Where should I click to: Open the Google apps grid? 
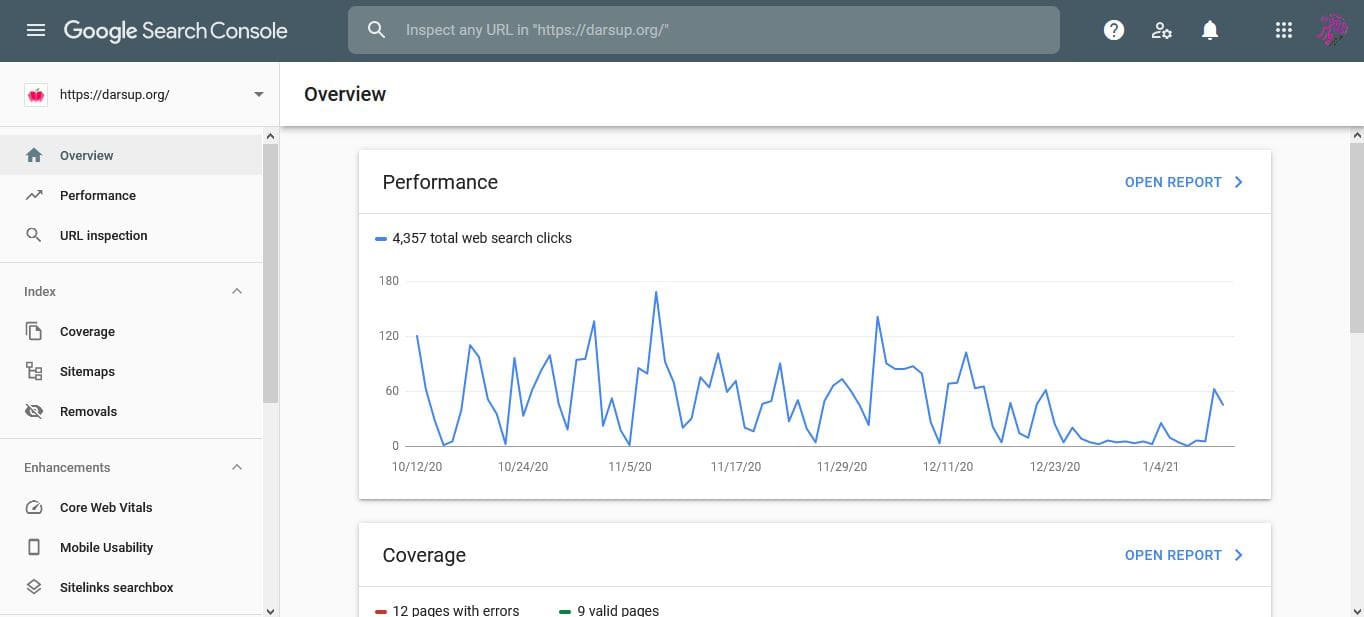[x=1284, y=30]
